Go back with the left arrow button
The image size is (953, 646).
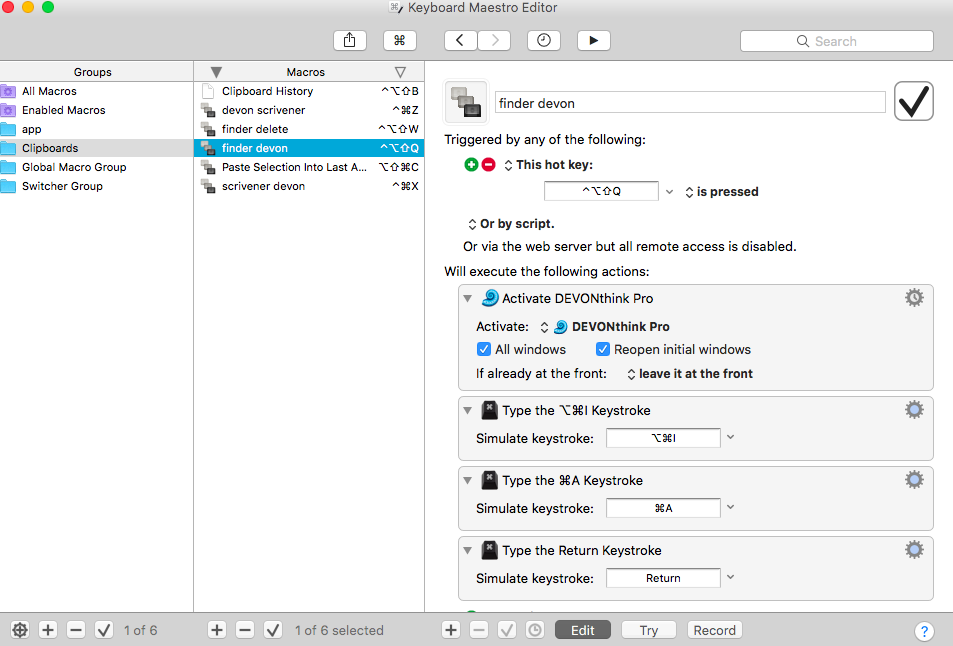click(461, 41)
